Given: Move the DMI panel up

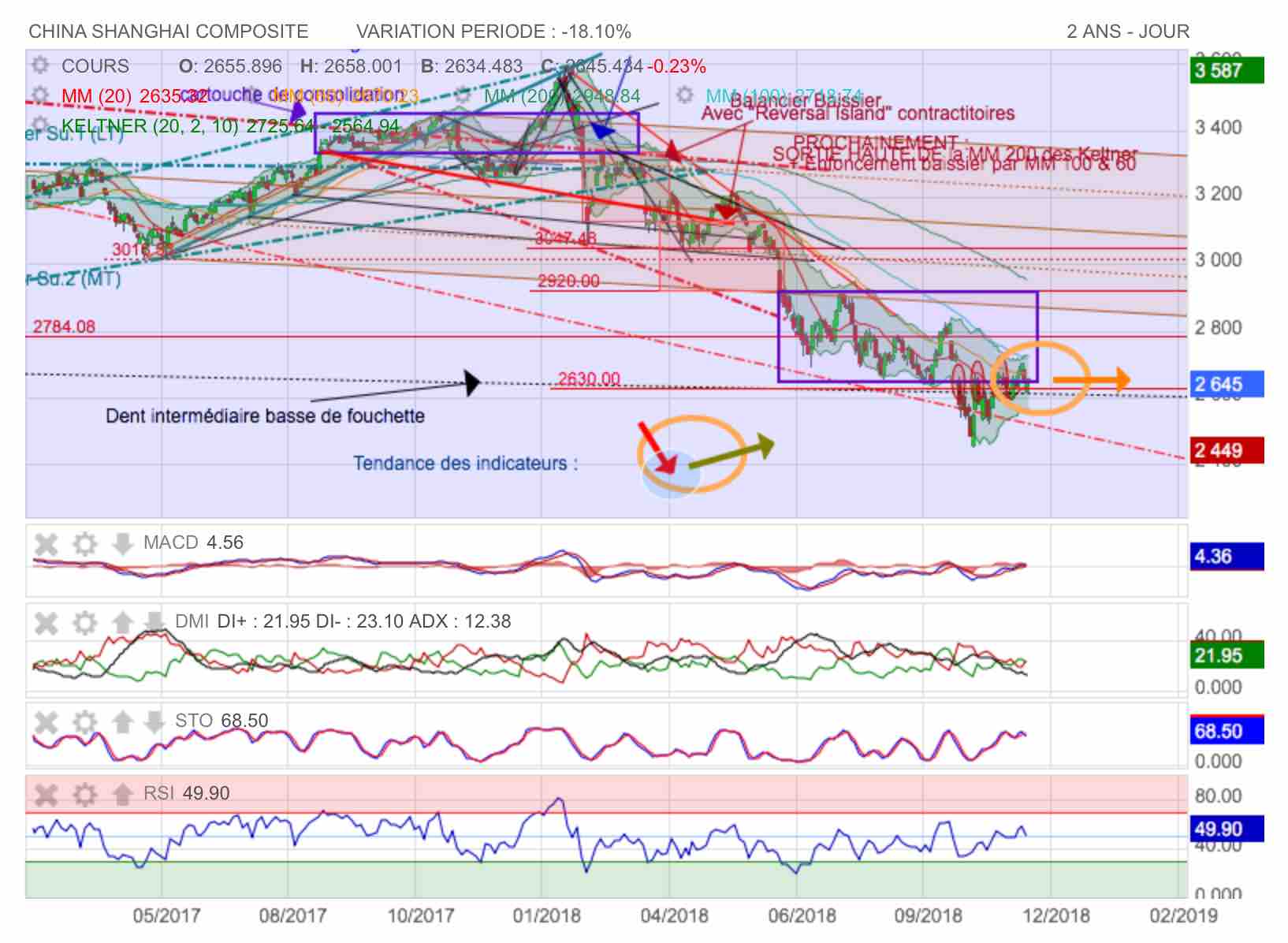Looking at the screenshot, I should (x=122, y=622).
